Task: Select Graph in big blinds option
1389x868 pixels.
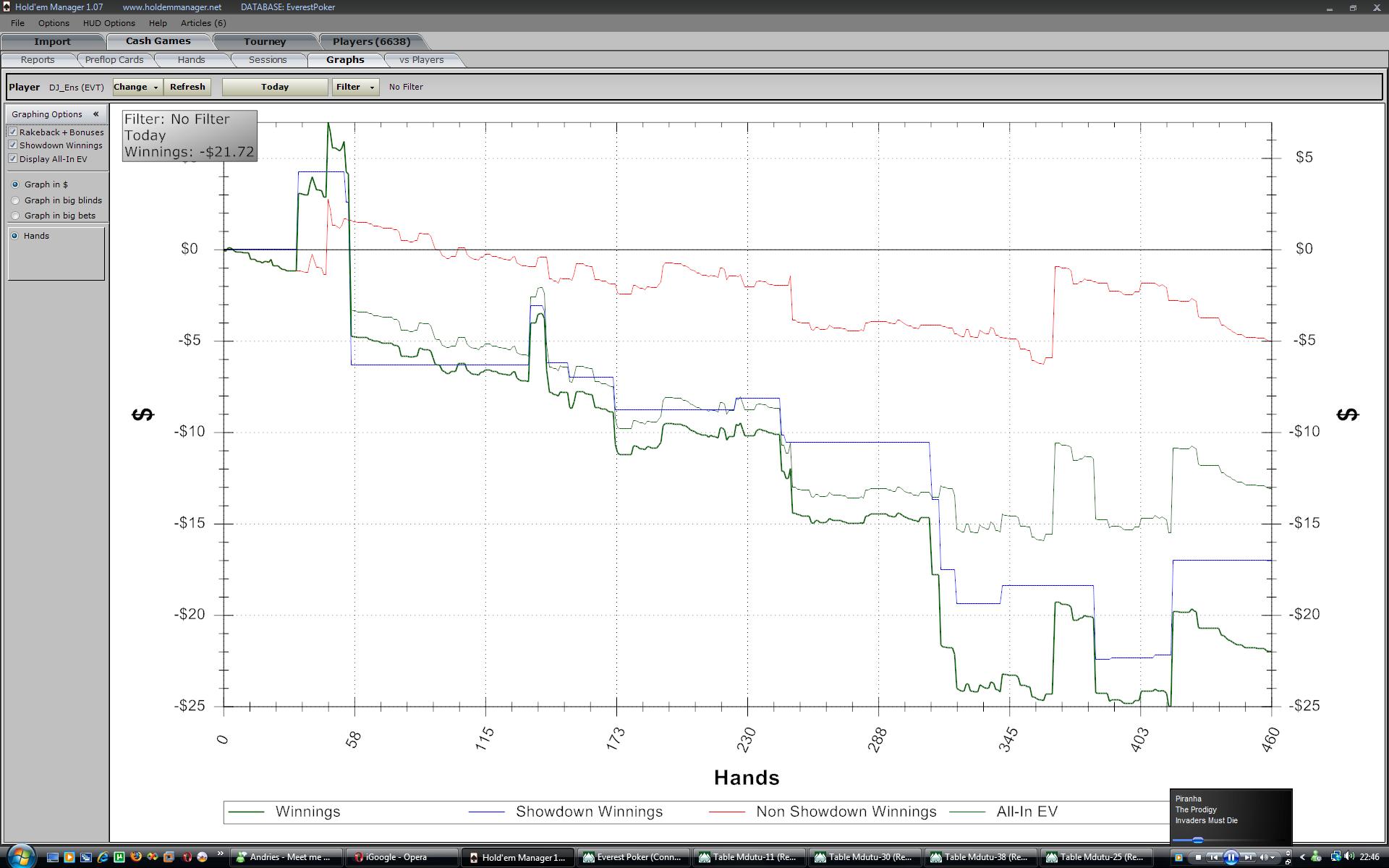Action: tap(15, 200)
